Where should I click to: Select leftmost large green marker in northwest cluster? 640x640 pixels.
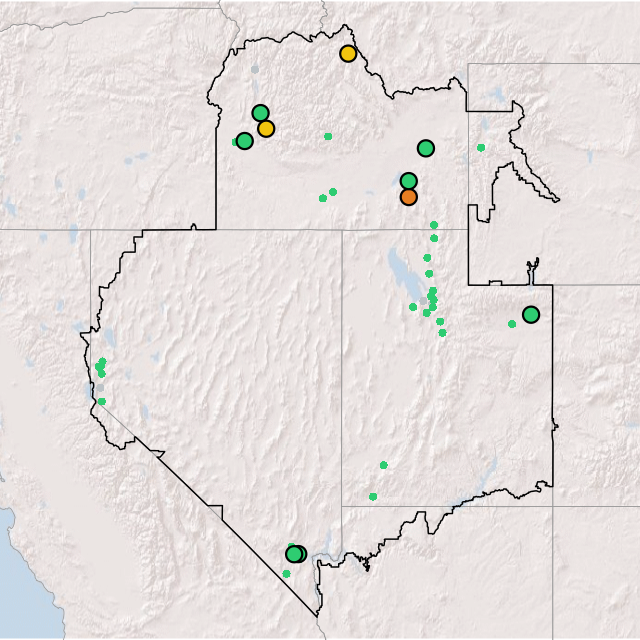pyautogui.click(x=244, y=141)
